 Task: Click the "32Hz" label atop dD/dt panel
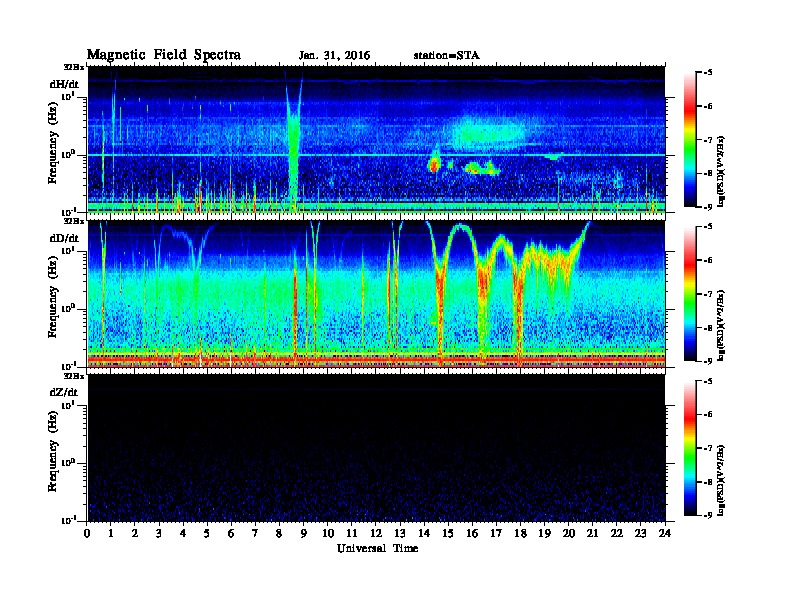click(x=74, y=221)
